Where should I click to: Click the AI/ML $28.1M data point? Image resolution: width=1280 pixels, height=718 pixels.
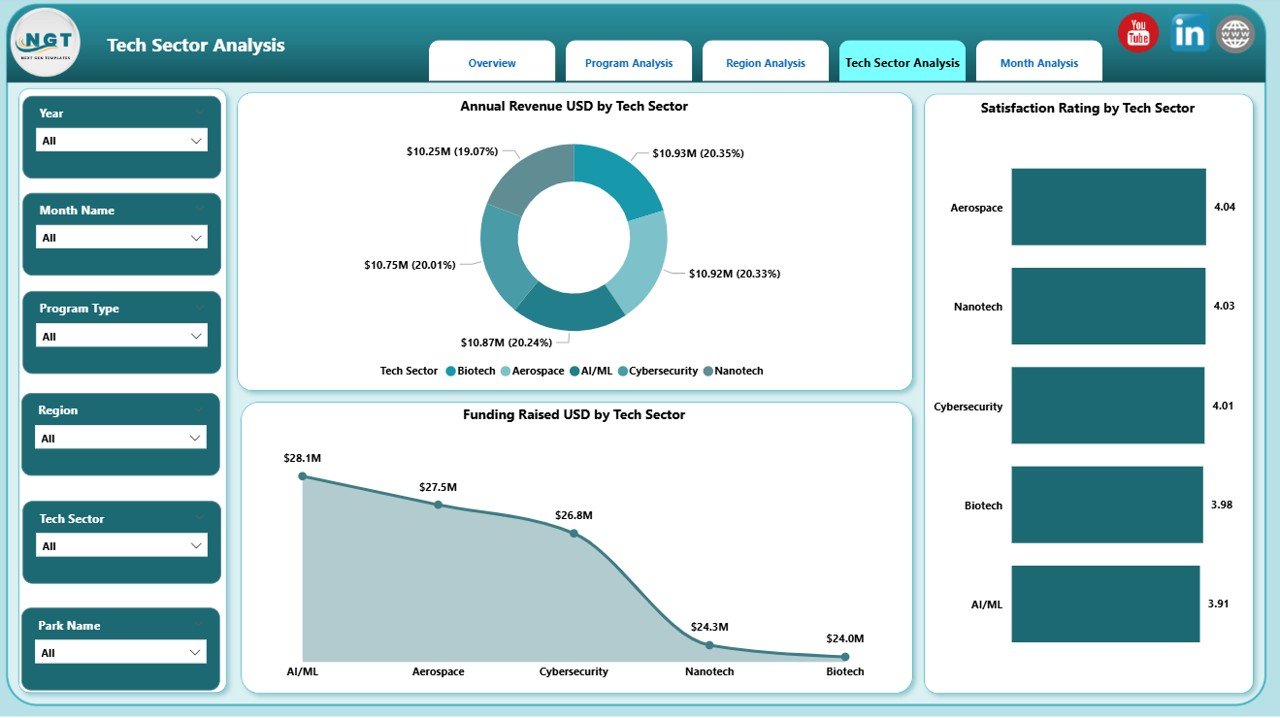[303, 477]
